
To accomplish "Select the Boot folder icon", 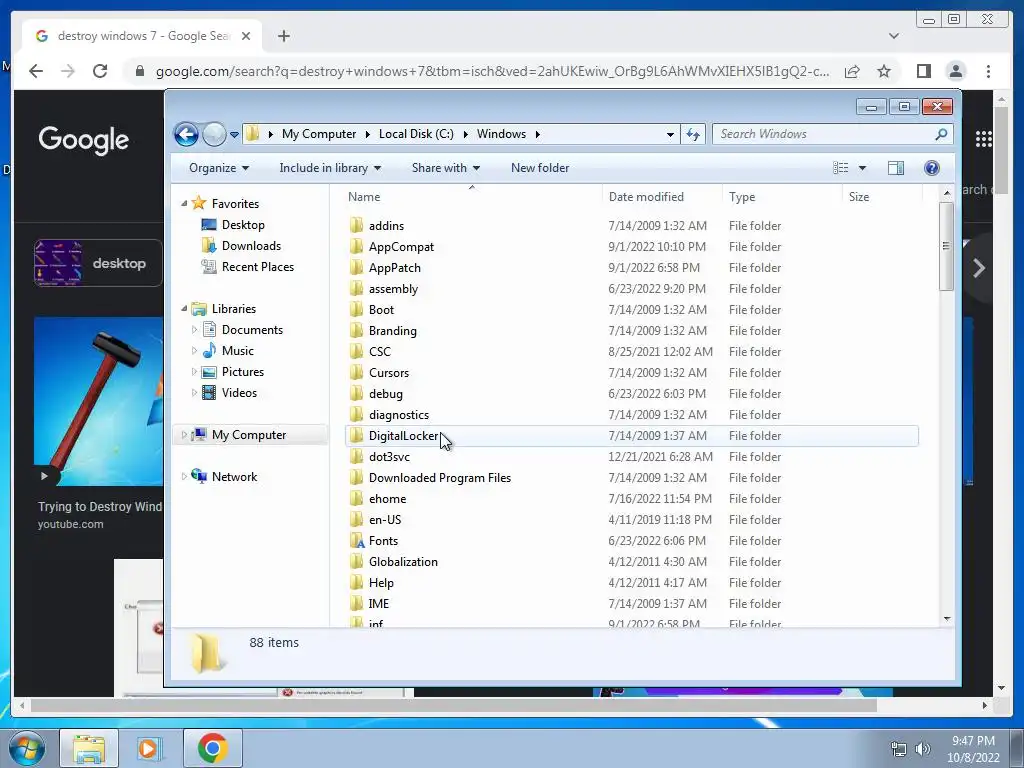I will tap(356, 310).
